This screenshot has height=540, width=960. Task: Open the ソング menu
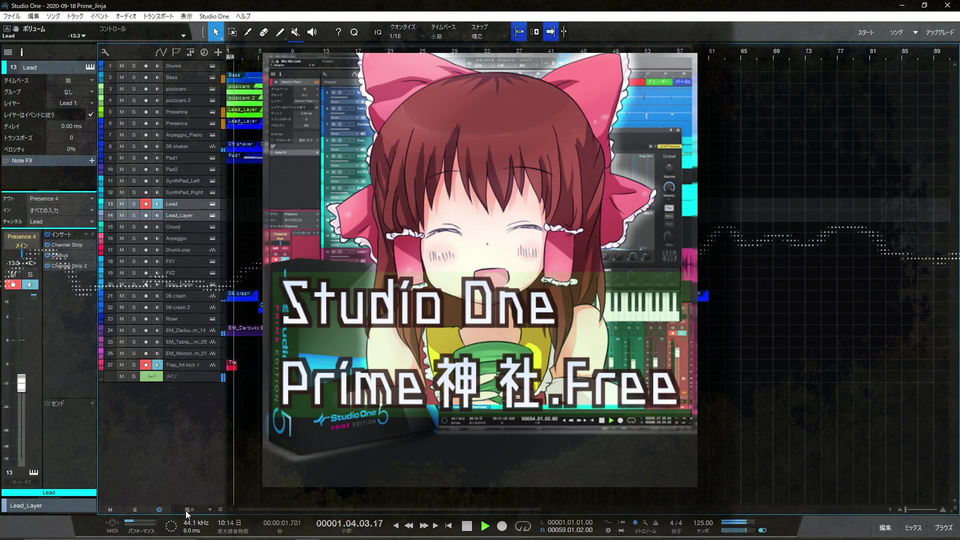pyautogui.click(x=53, y=17)
